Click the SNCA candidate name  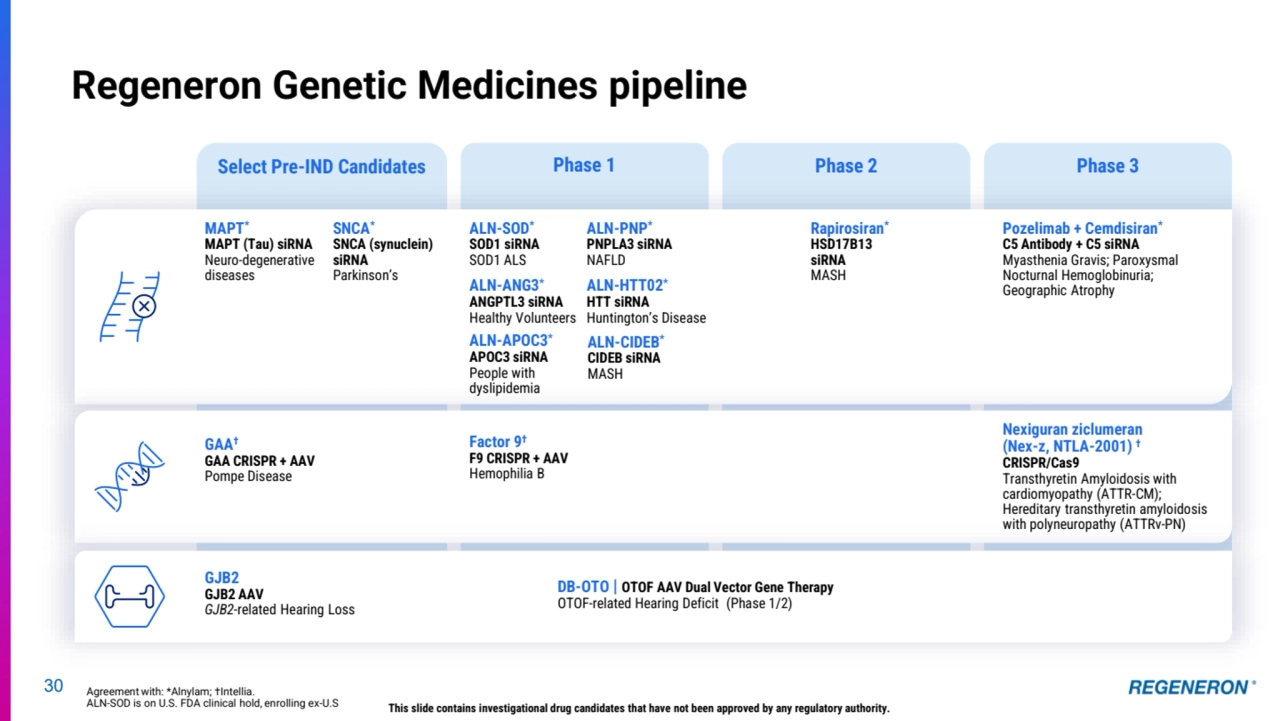point(354,229)
